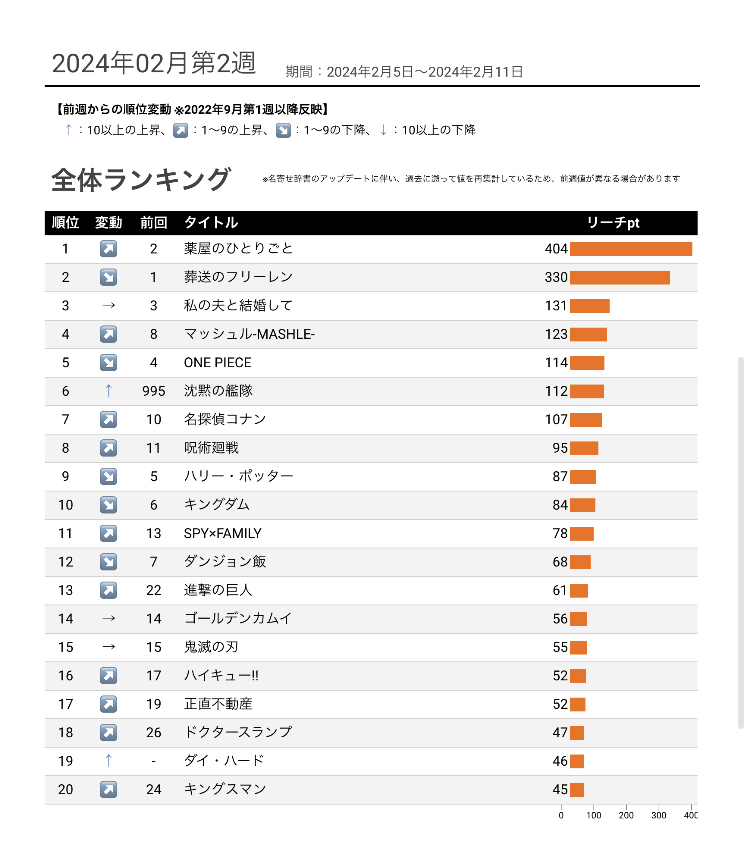Click the up-arrow icon for キングスマン

tap(109, 789)
